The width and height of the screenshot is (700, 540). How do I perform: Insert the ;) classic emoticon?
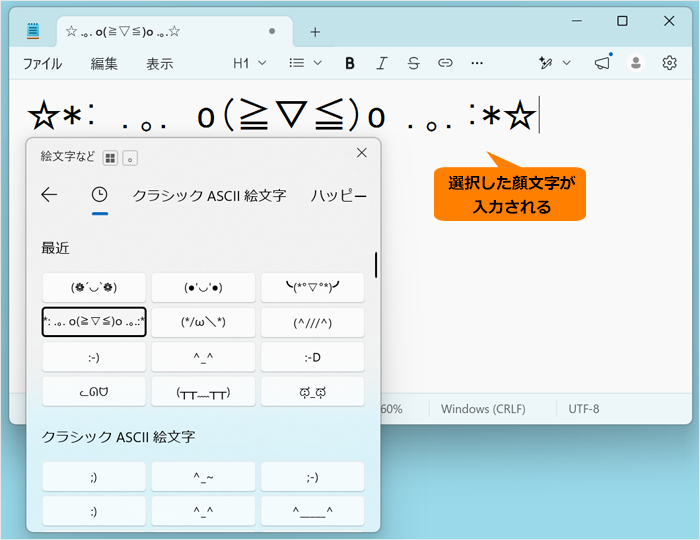point(94,477)
